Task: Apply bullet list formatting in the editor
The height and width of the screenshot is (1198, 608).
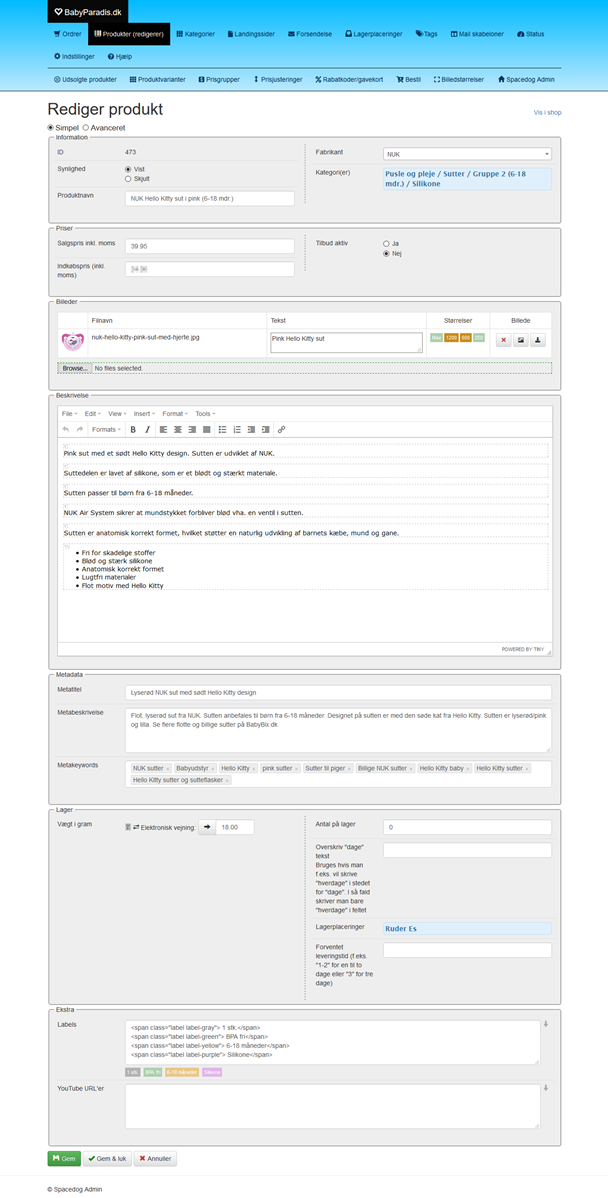Action: click(x=222, y=429)
